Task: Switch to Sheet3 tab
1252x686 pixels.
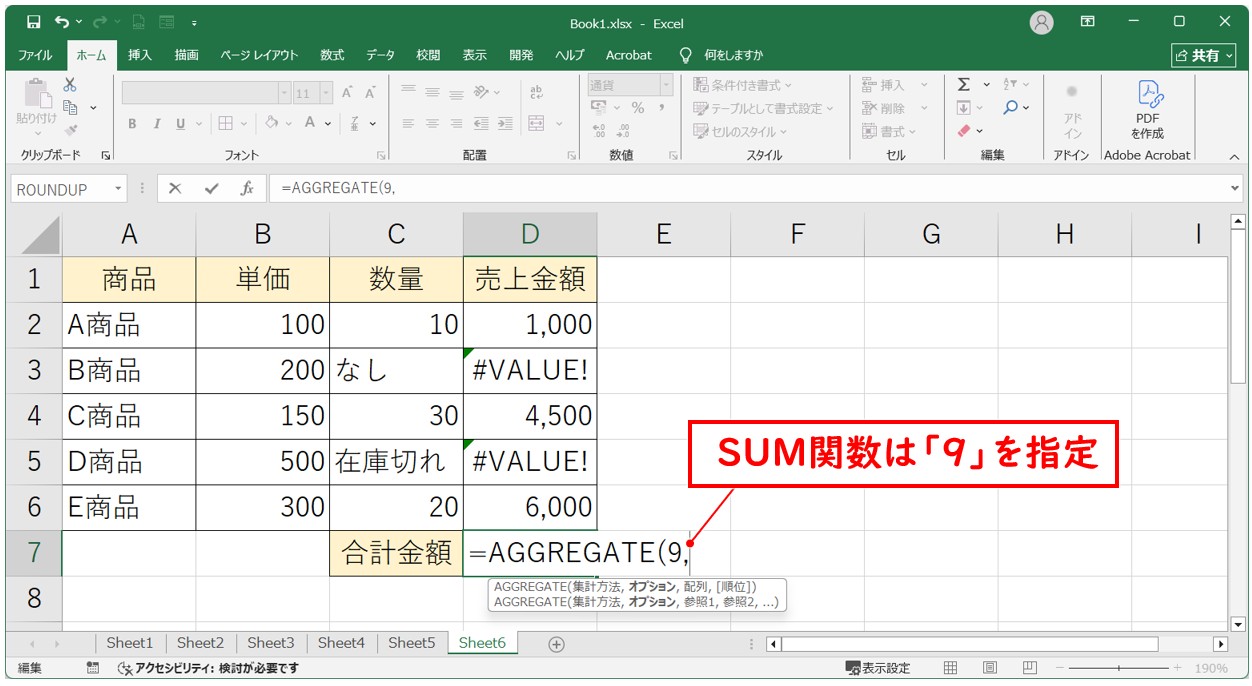Action: 270,643
